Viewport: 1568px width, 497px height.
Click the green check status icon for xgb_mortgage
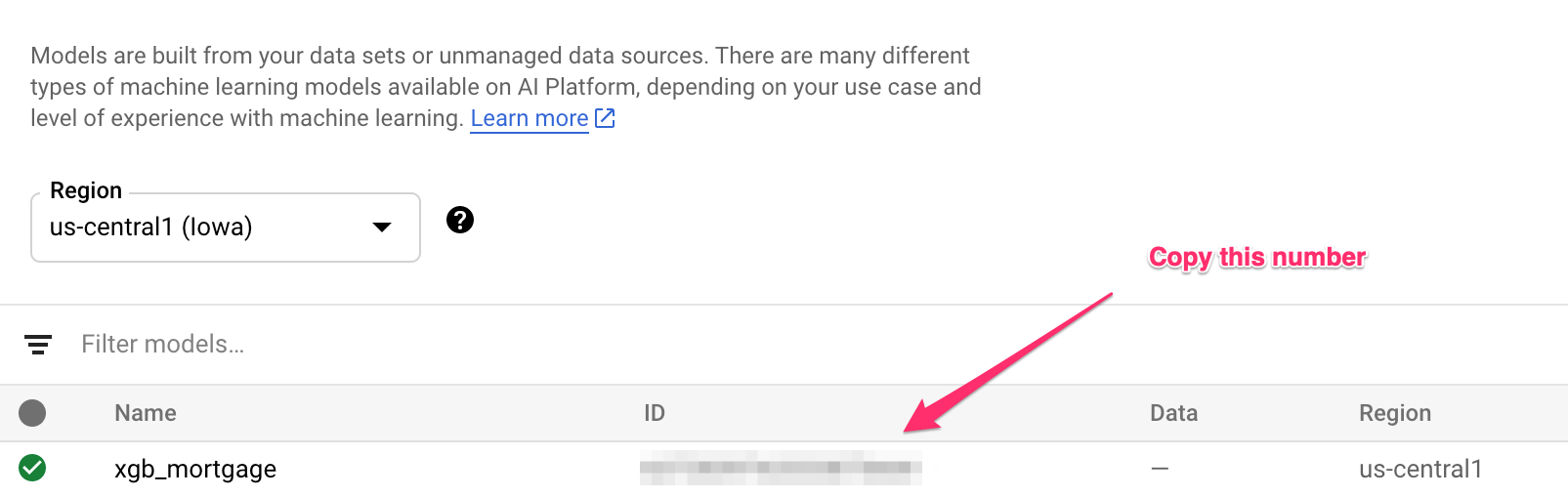[32, 469]
